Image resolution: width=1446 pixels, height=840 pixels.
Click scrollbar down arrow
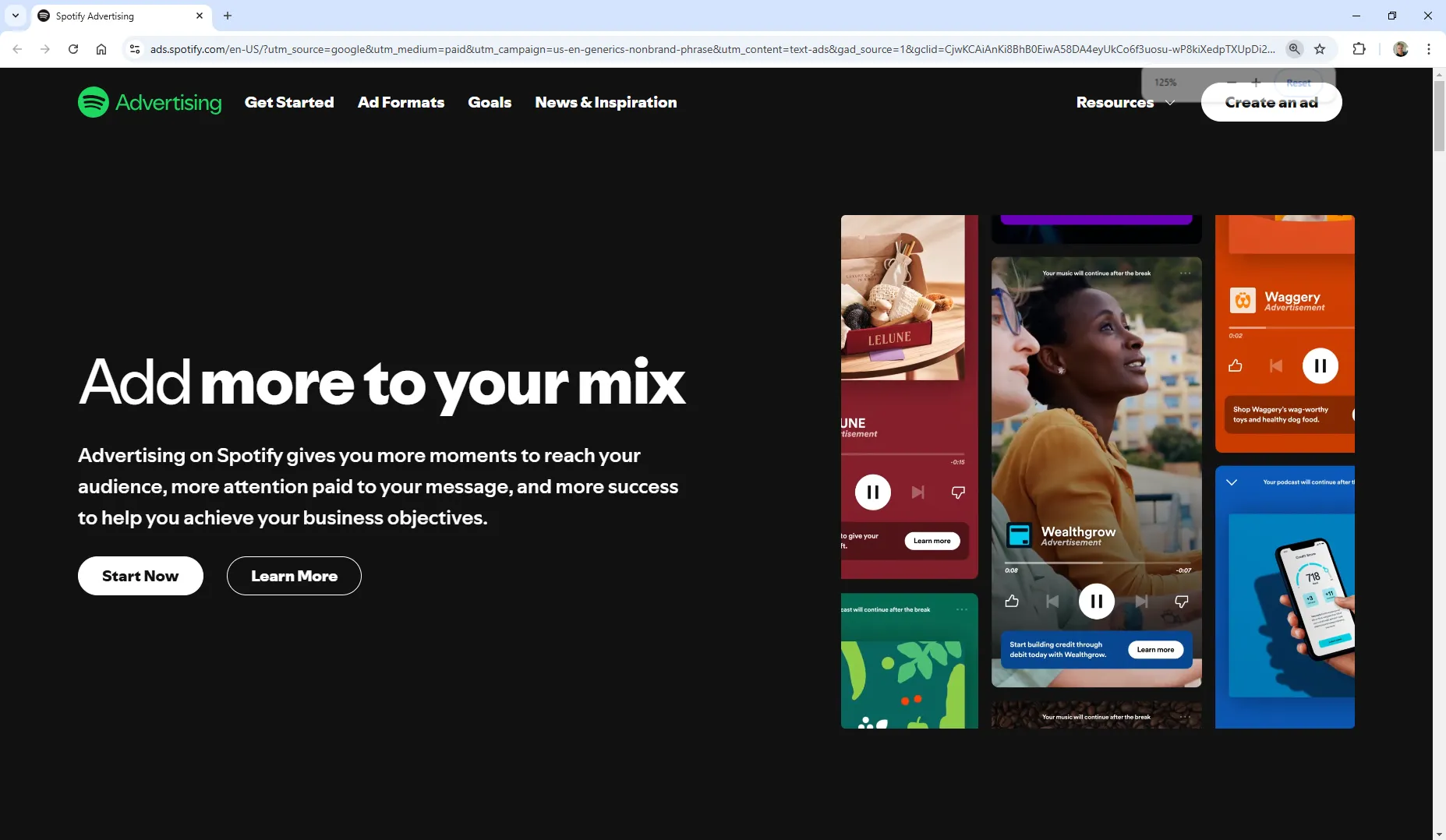click(x=1439, y=834)
